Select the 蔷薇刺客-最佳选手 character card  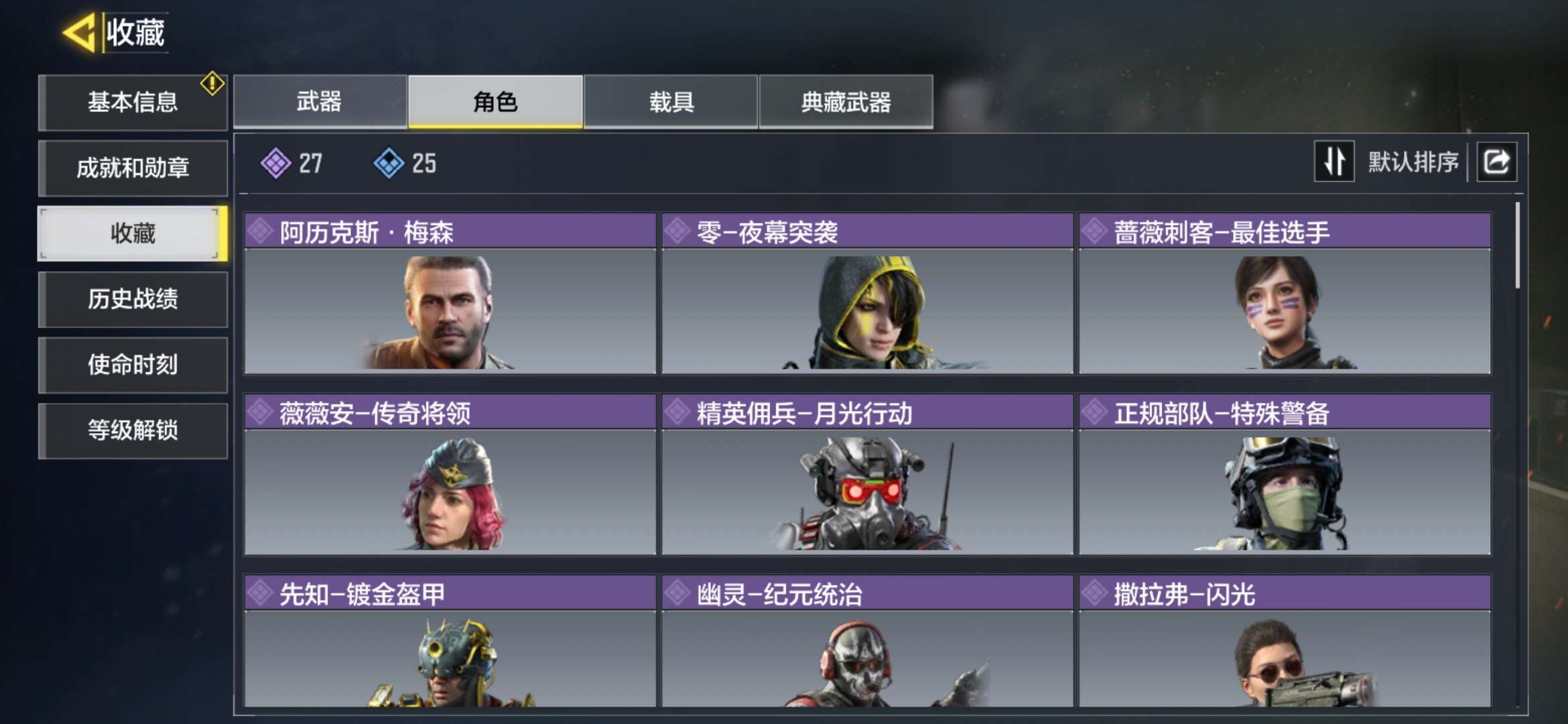pos(1285,294)
